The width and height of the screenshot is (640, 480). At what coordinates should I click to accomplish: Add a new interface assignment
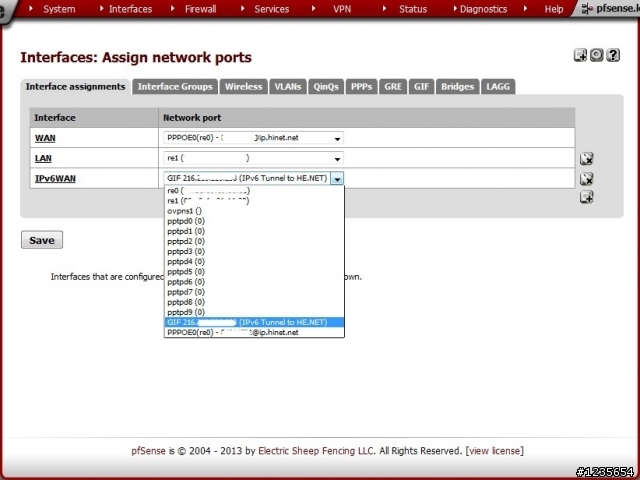point(587,197)
